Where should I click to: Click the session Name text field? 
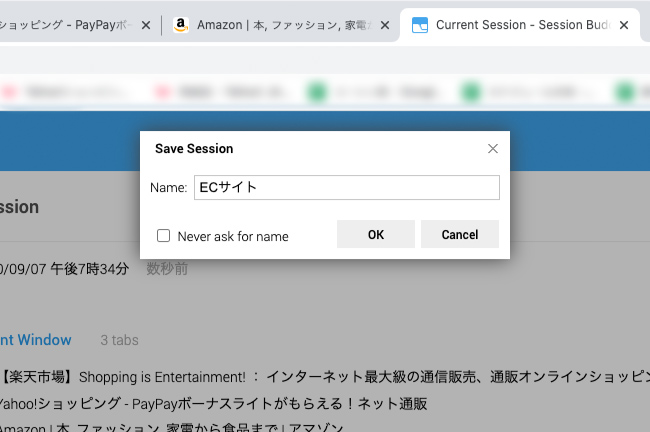click(345, 188)
